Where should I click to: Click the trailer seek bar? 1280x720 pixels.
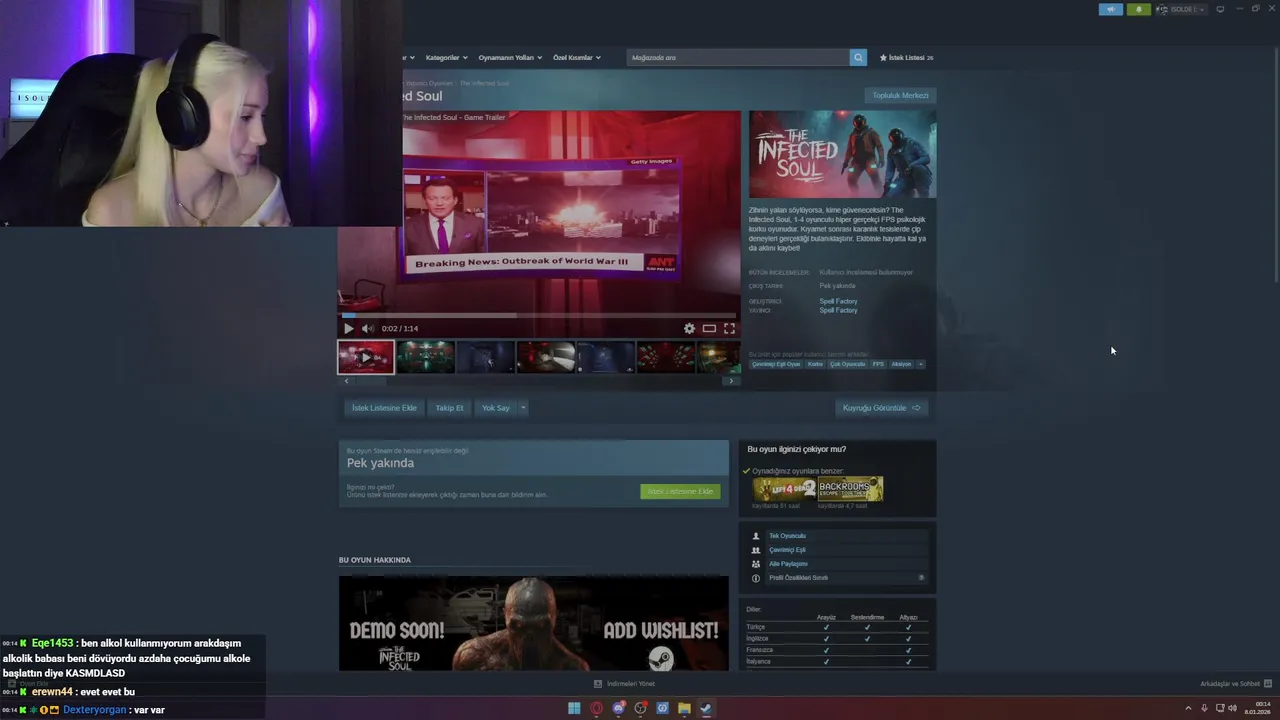[x=540, y=315]
